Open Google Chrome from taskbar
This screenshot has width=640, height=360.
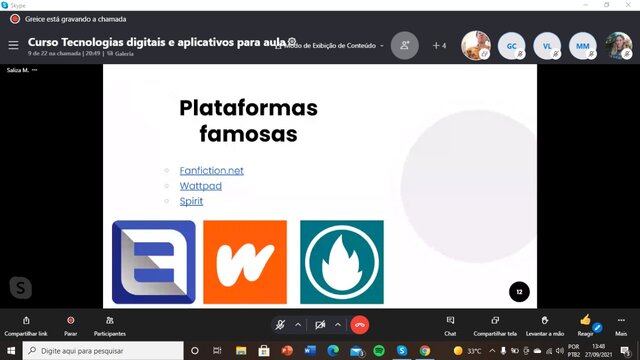pos(425,351)
